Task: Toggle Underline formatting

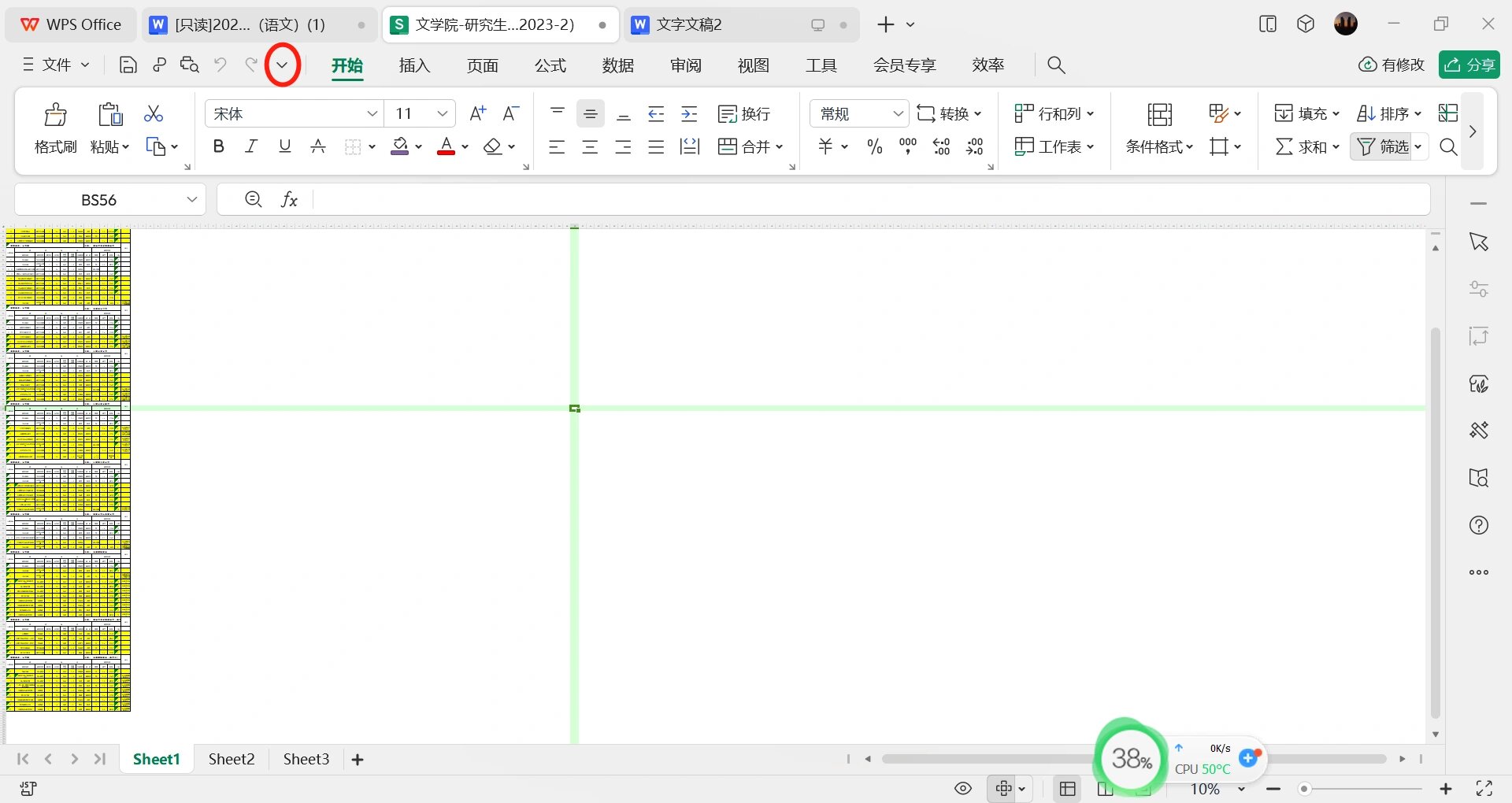Action: (x=285, y=146)
